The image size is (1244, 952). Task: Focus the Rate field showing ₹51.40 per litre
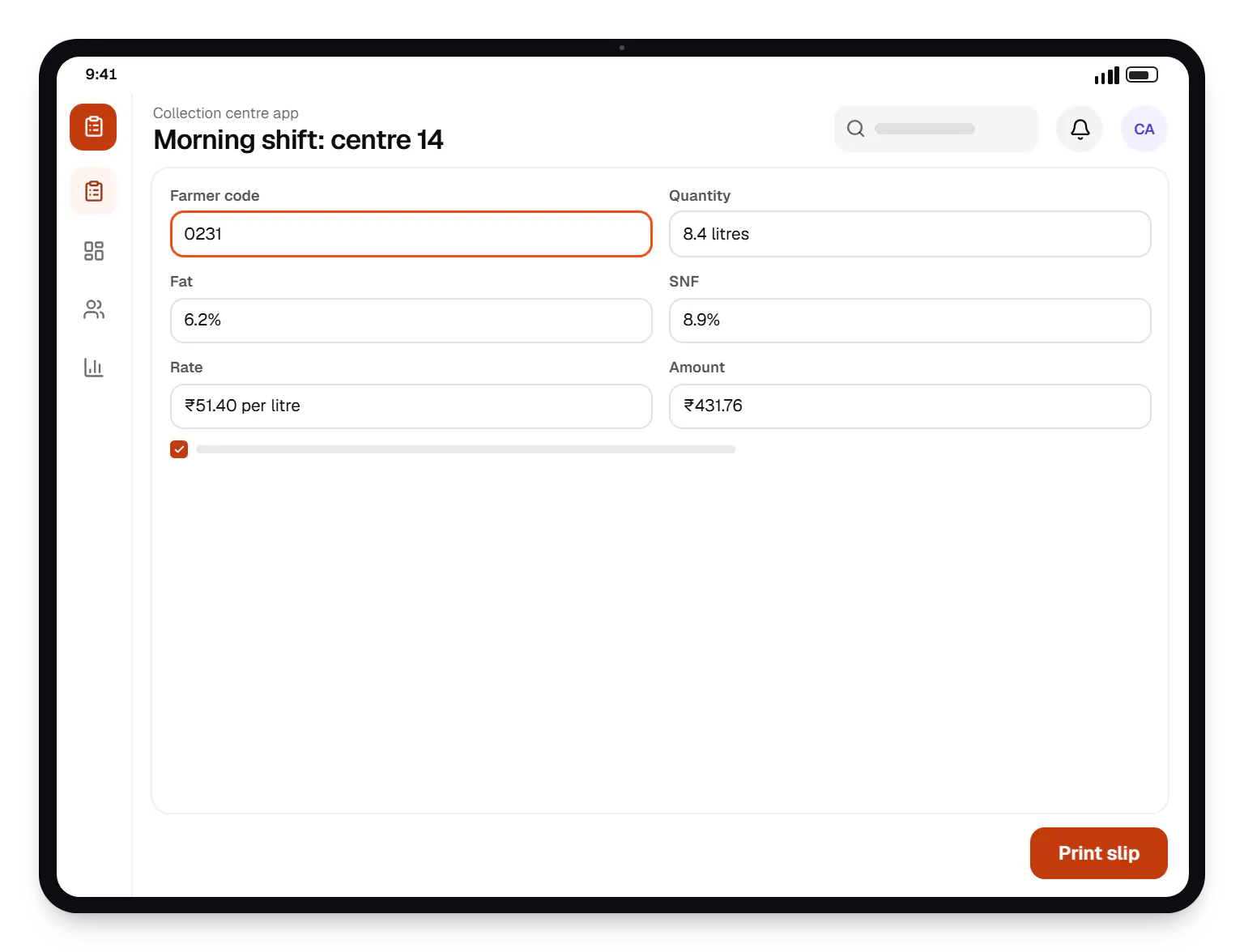pos(411,406)
